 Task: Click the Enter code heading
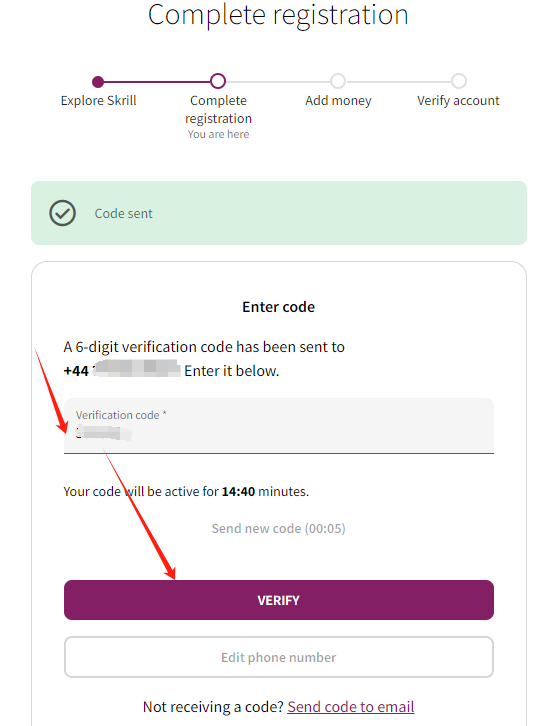279,307
